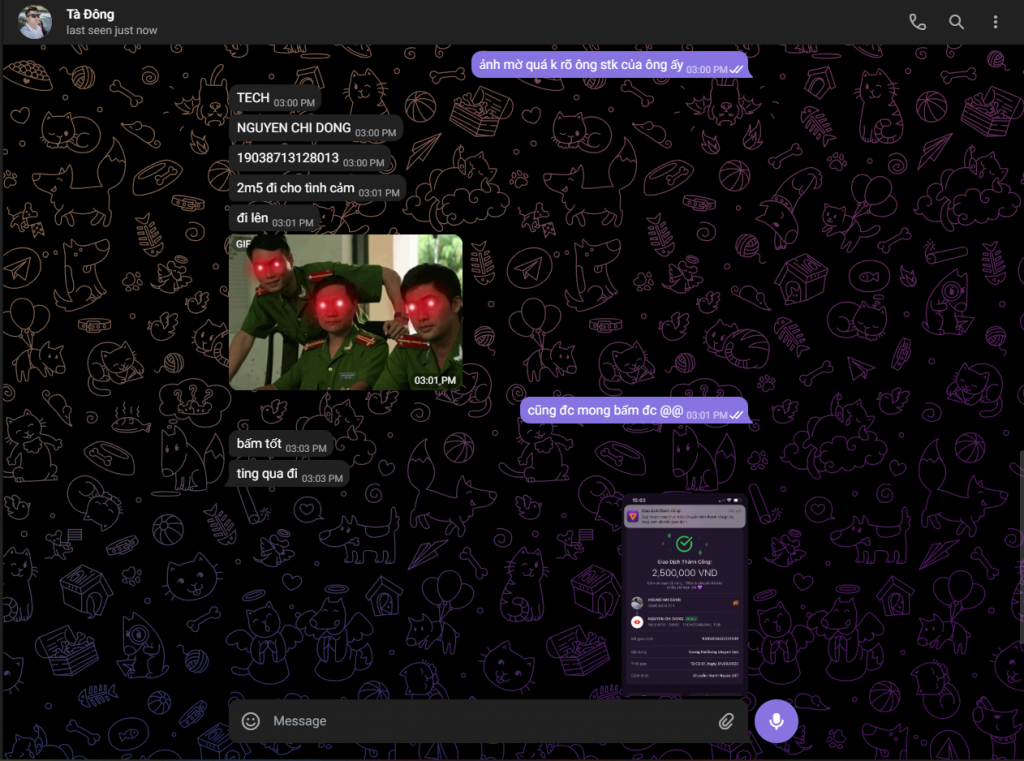Open the transaction receipt screenshot thumbnail

coord(684,594)
